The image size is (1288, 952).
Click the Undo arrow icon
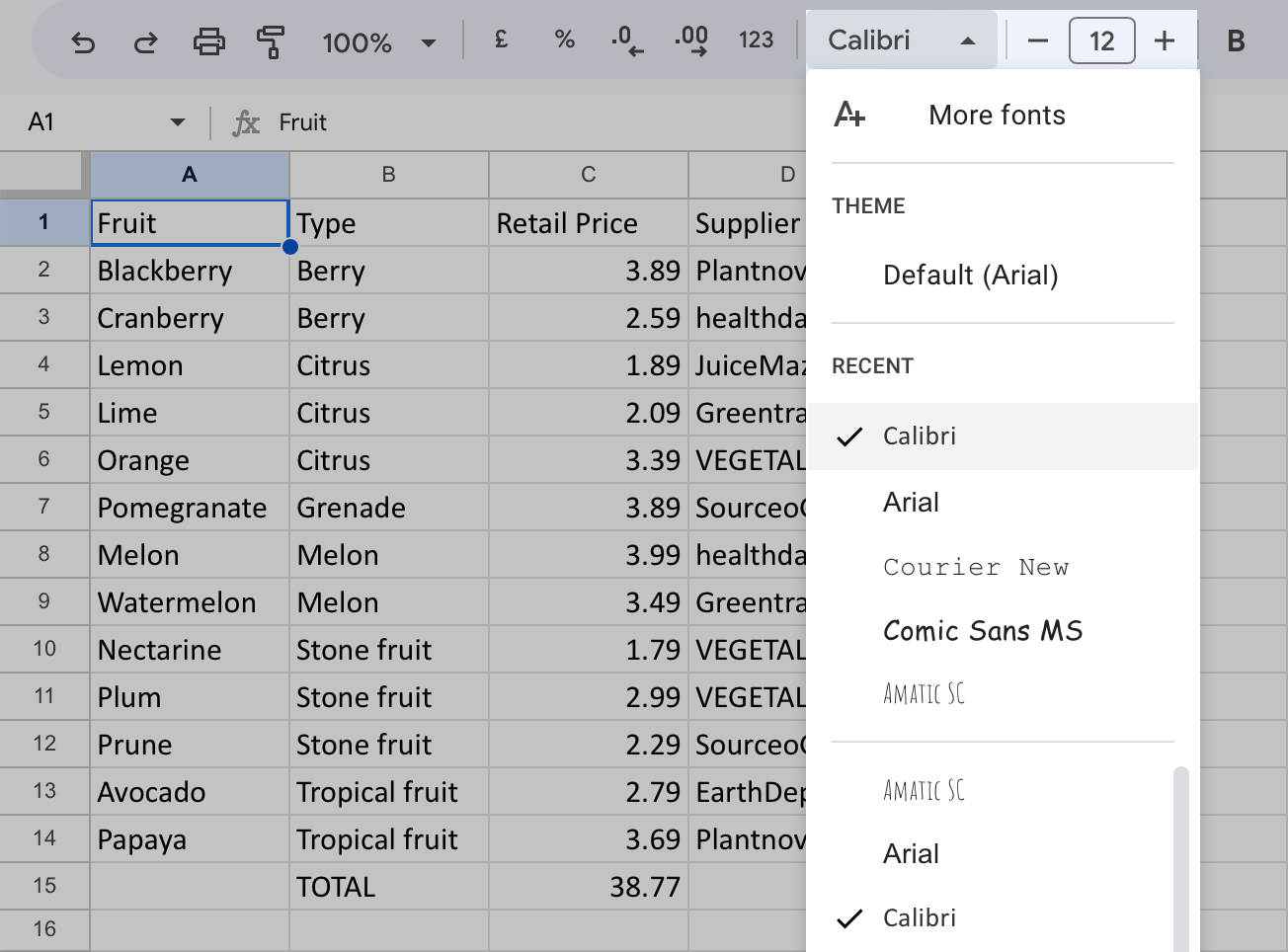point(83,41)
